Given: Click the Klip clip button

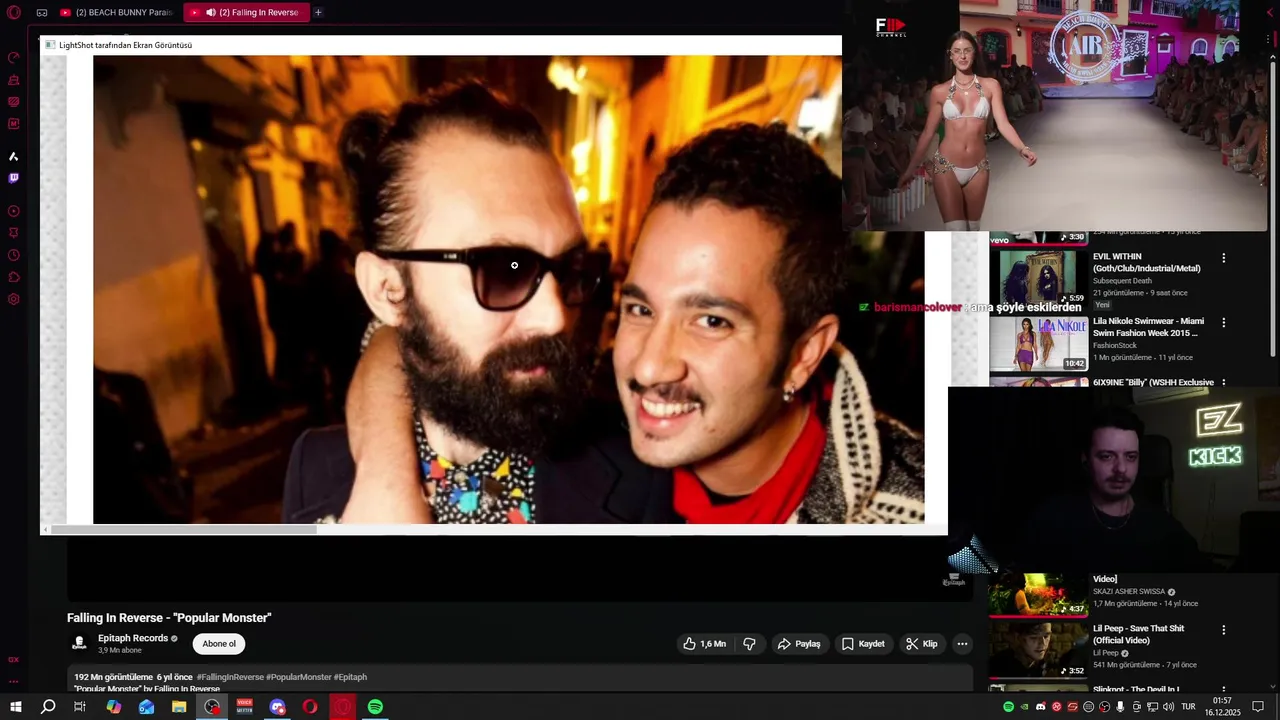Looking at the screenshot, I should point(921,644).
